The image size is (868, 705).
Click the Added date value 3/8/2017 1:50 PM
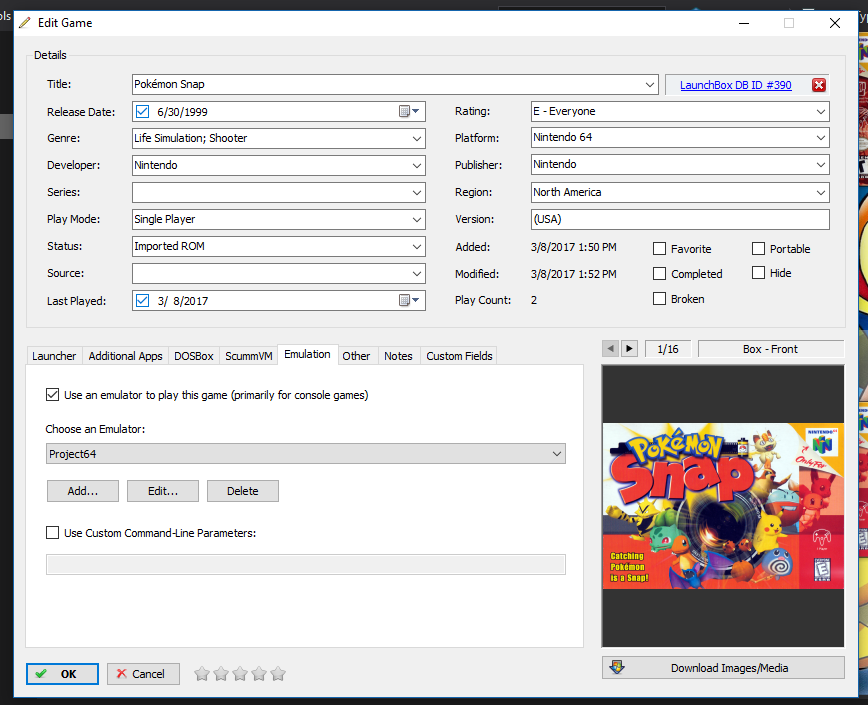pos(574,247)
